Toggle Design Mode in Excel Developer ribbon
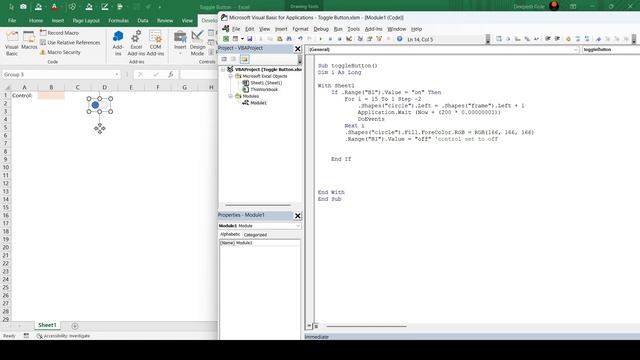This screenshot has height=360, width=640. tap(197, 43)
